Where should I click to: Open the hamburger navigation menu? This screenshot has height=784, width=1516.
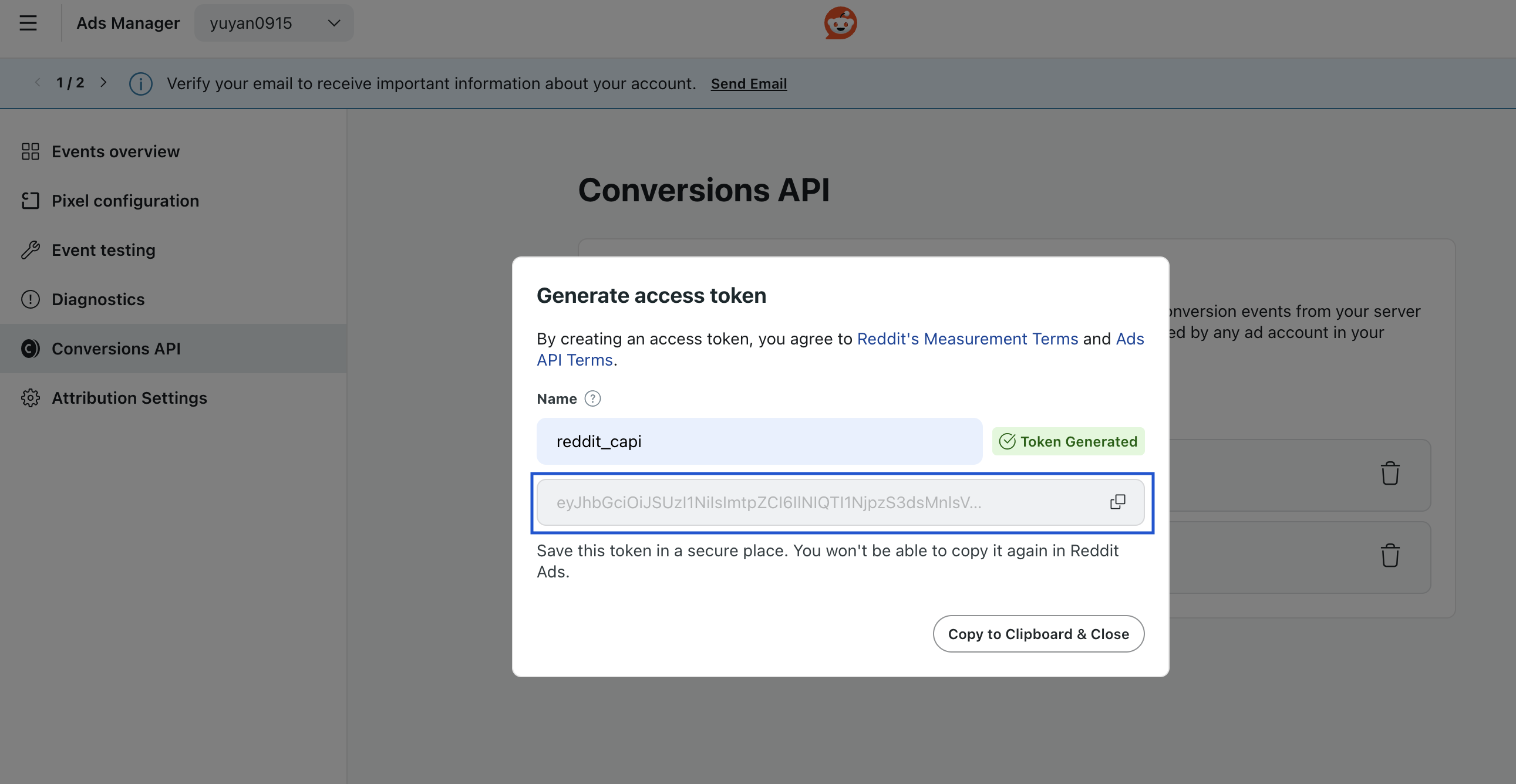pyautogui.click(x=28, y=23)
